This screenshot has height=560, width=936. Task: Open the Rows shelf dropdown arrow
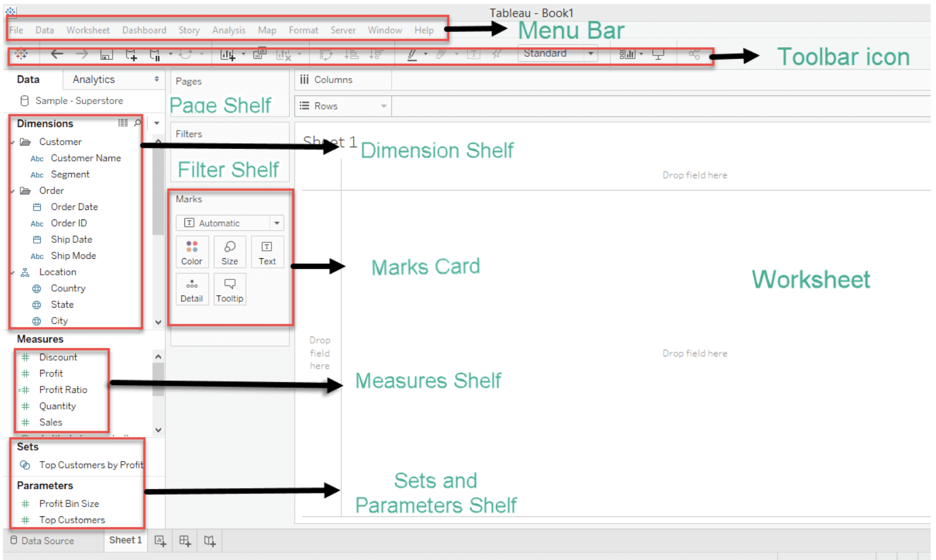point(384,106)
